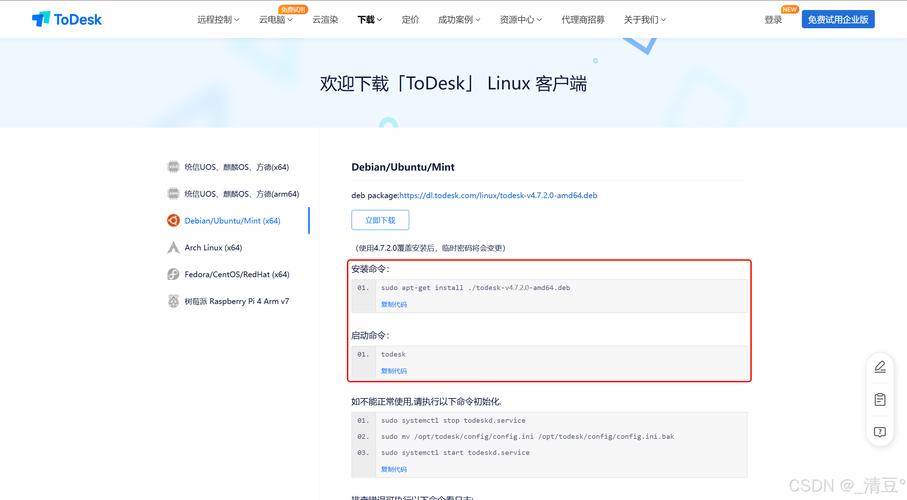Click the 'sudo mv /opt/todesk/config' line

(528, 437)
